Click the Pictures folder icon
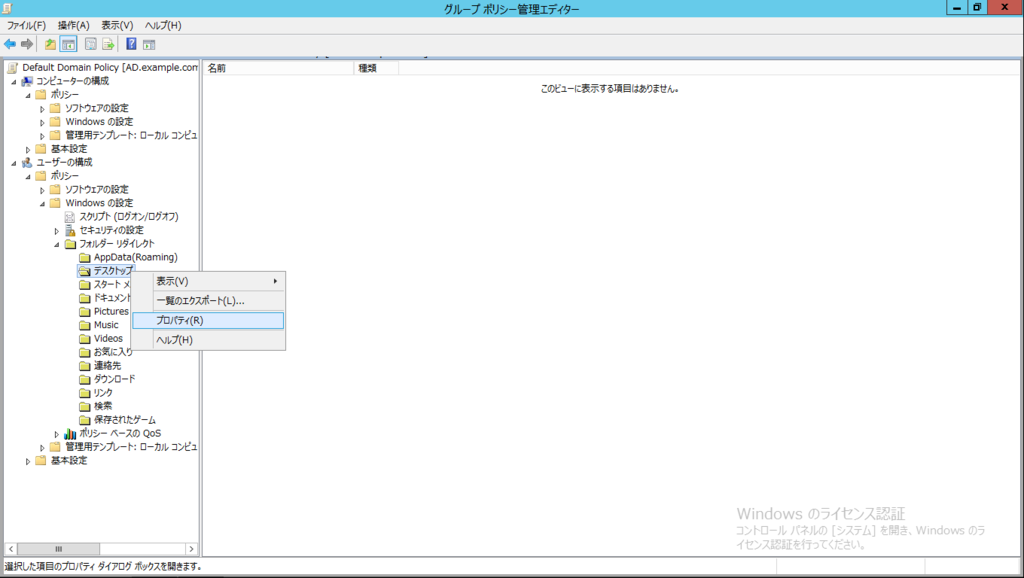 coord(84,312)
